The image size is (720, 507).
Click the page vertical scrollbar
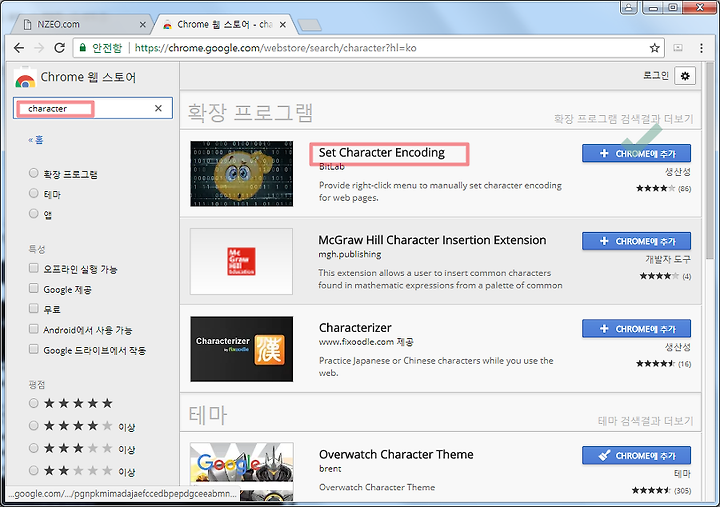coord(710,161)
